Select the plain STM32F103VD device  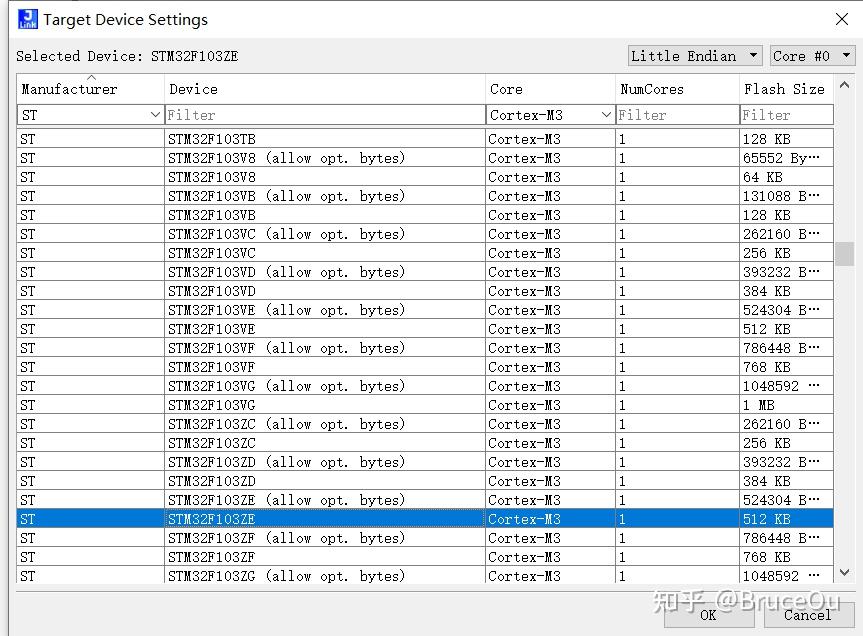coord(425,290)
